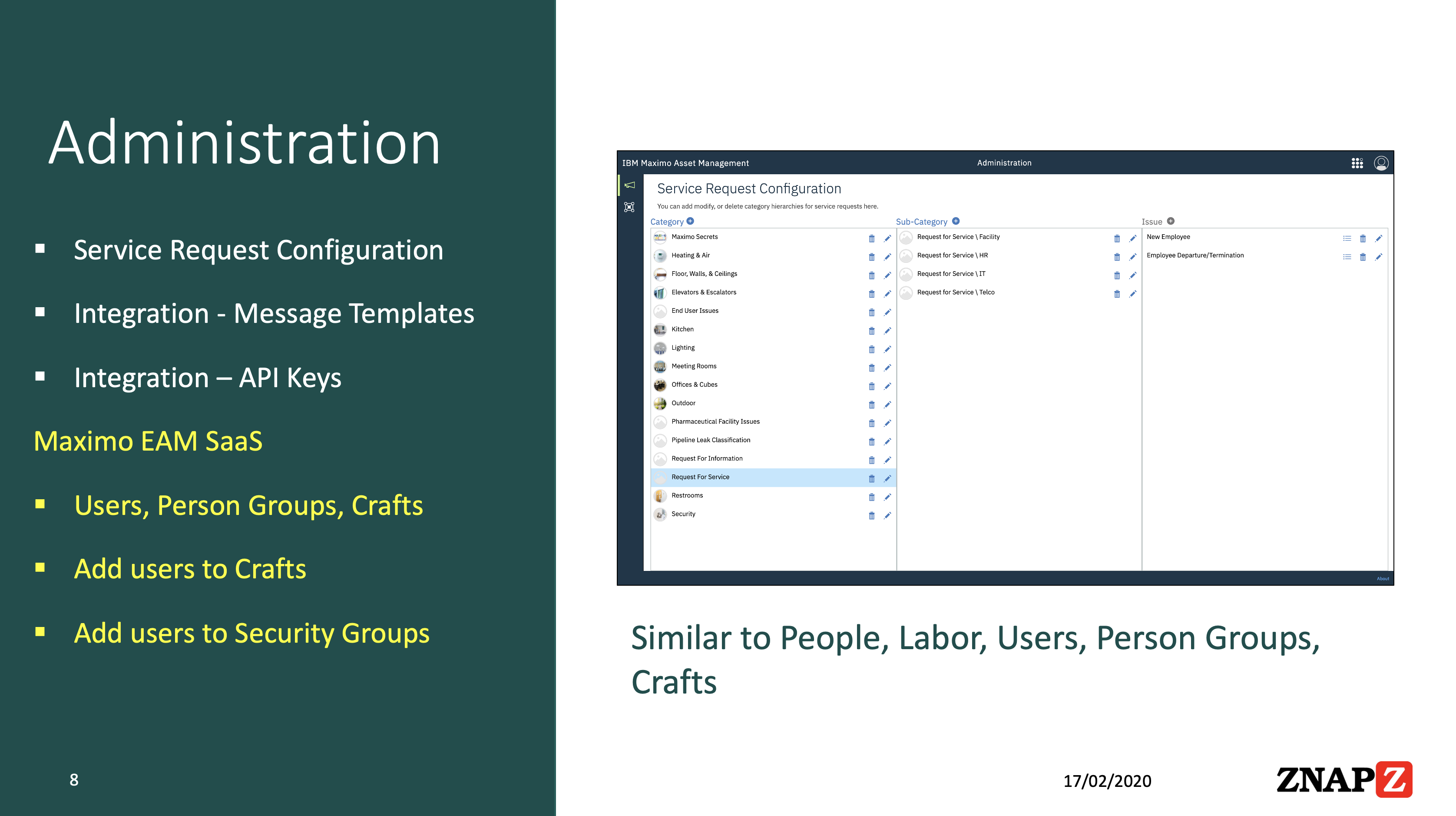The image size is (1456, 816).
Task: Select the integration sidebar icon below the megaphone
Action: (629, 207)
